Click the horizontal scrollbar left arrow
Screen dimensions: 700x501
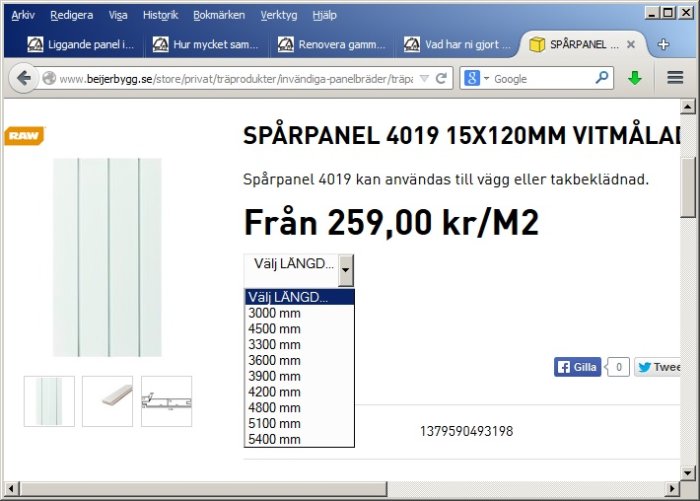(11, 488)
